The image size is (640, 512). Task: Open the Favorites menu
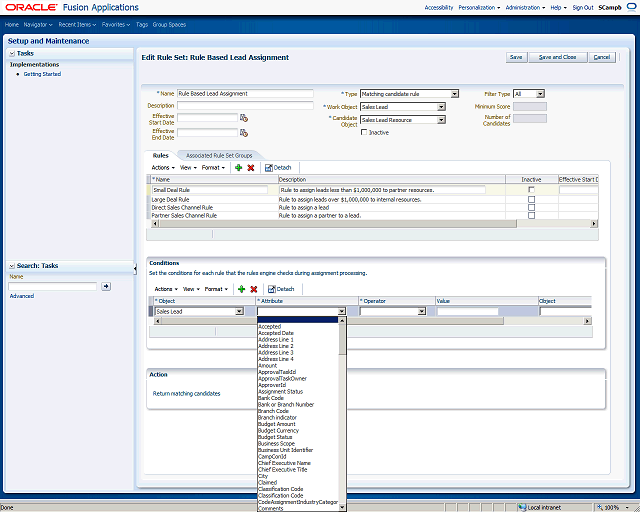pyautogui.click(x=116, y=24)
